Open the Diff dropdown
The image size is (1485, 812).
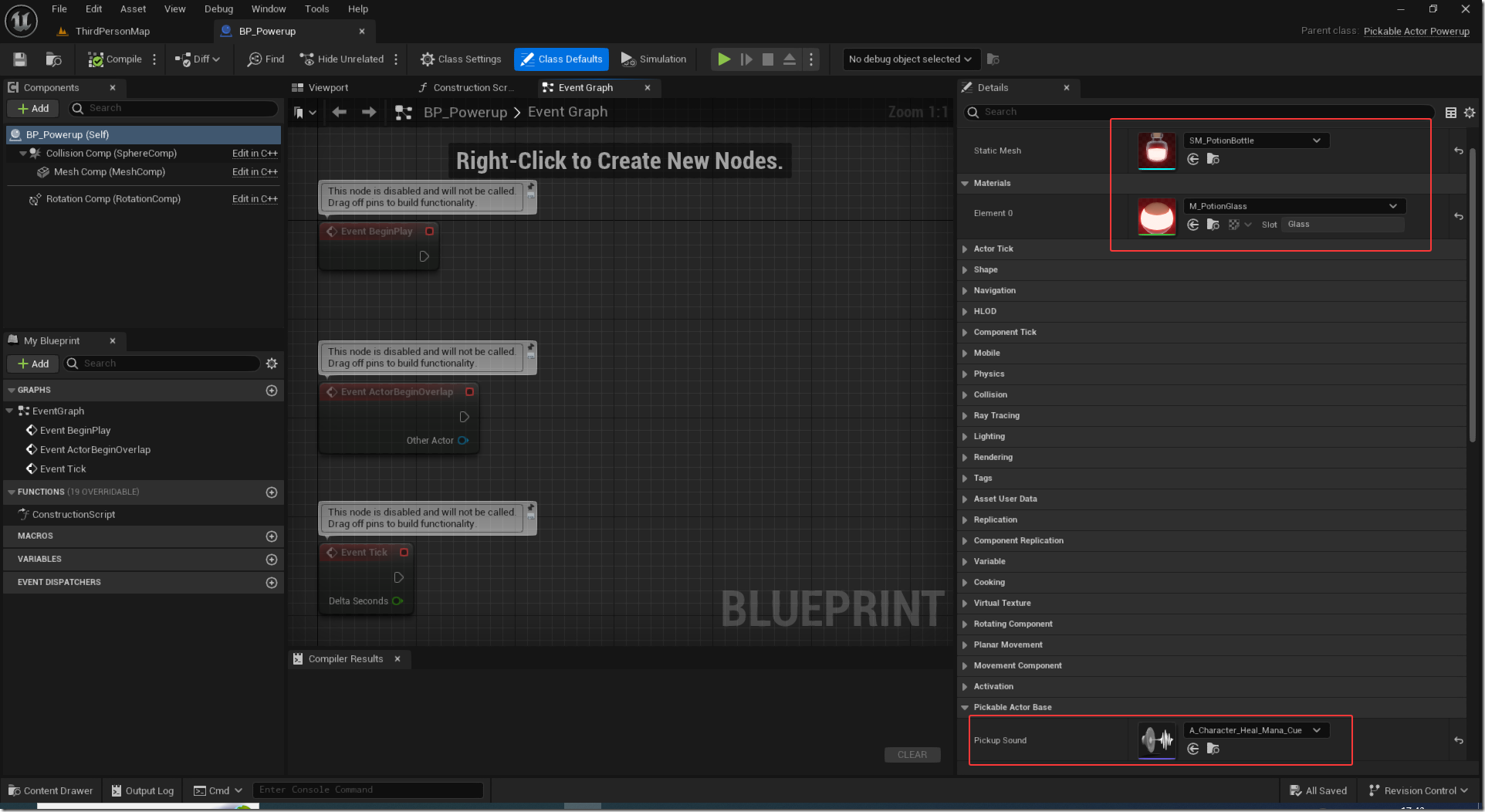point(198,59)
